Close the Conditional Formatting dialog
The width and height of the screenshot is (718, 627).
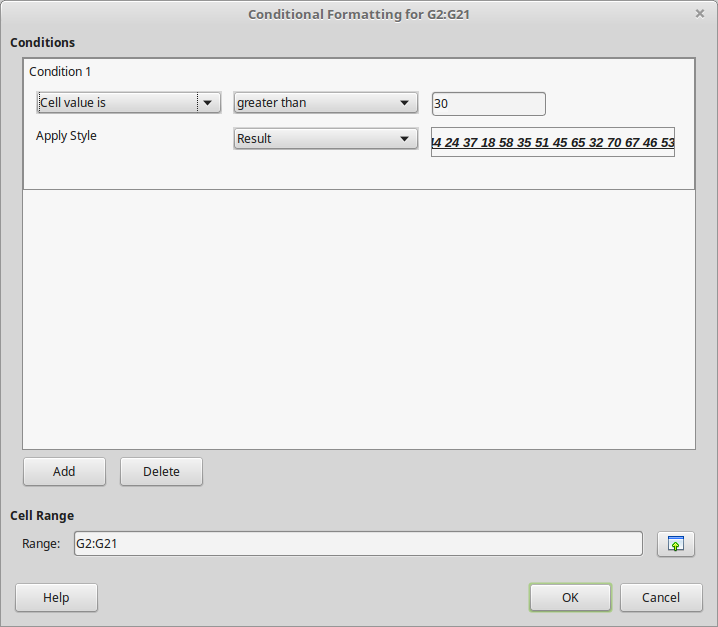[699, 14]
